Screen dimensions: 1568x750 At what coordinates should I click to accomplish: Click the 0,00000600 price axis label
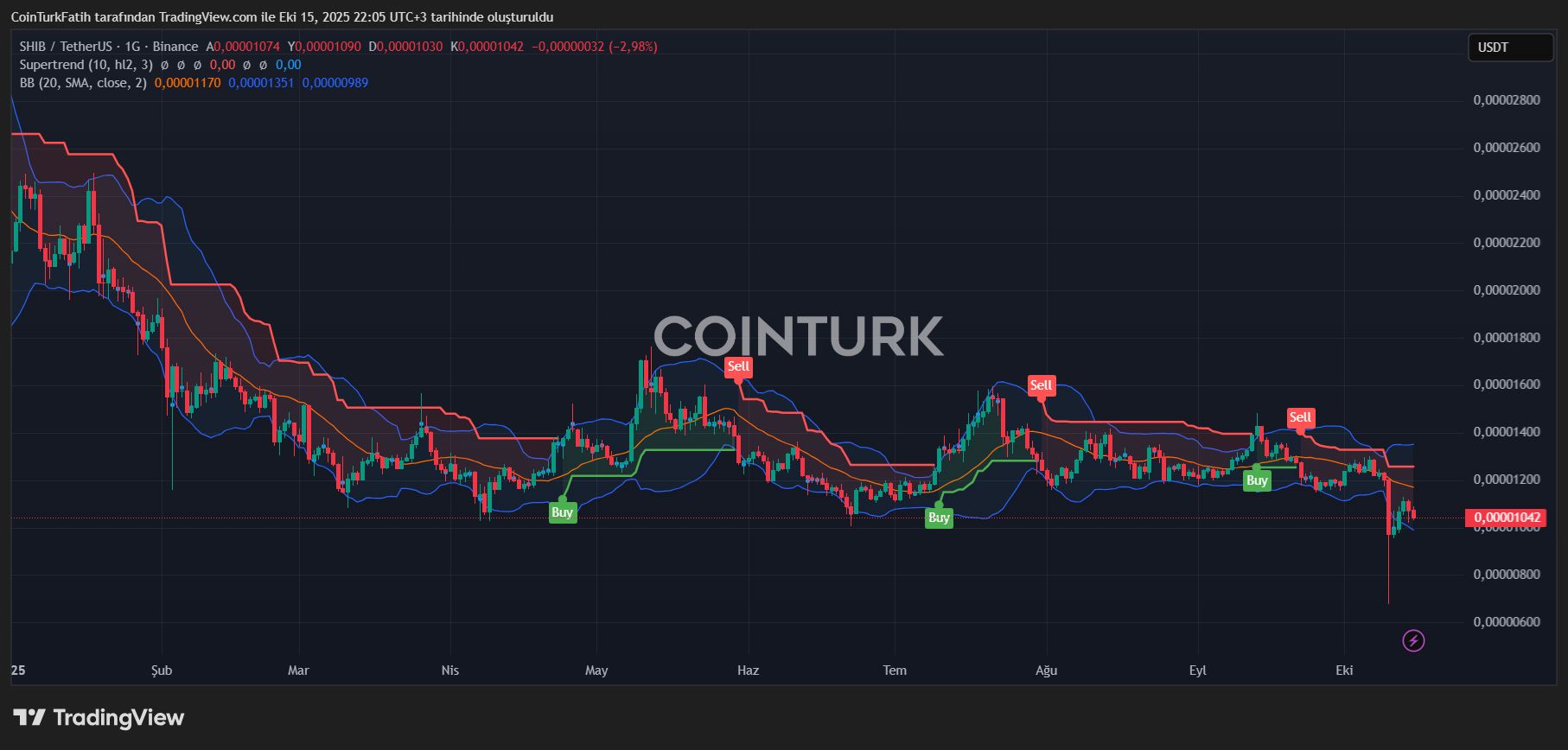tap(1507, 622)
